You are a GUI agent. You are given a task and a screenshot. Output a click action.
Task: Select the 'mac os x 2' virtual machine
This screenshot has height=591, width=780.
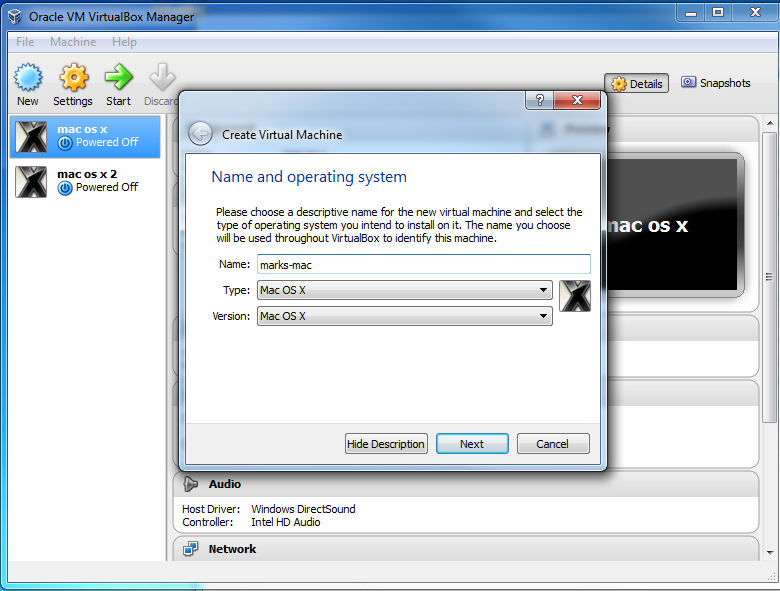click(85, 182)
